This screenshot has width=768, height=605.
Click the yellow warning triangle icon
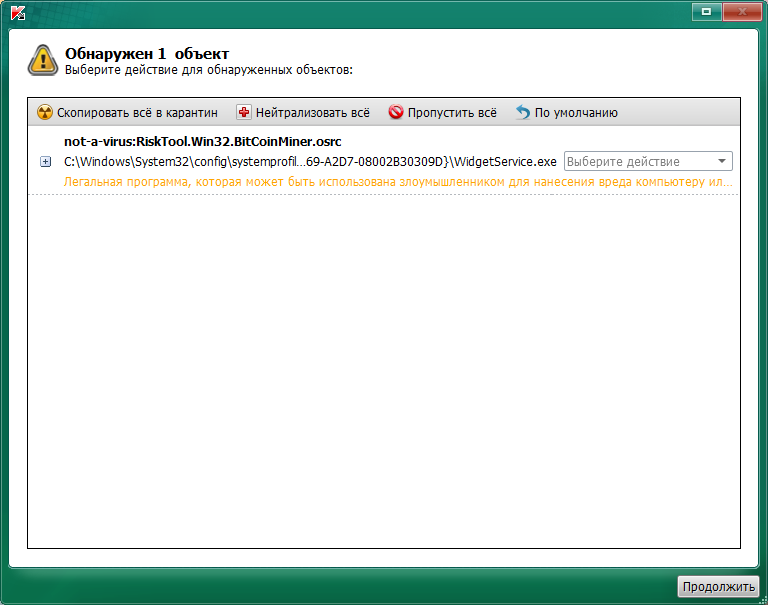click(43, 60)
